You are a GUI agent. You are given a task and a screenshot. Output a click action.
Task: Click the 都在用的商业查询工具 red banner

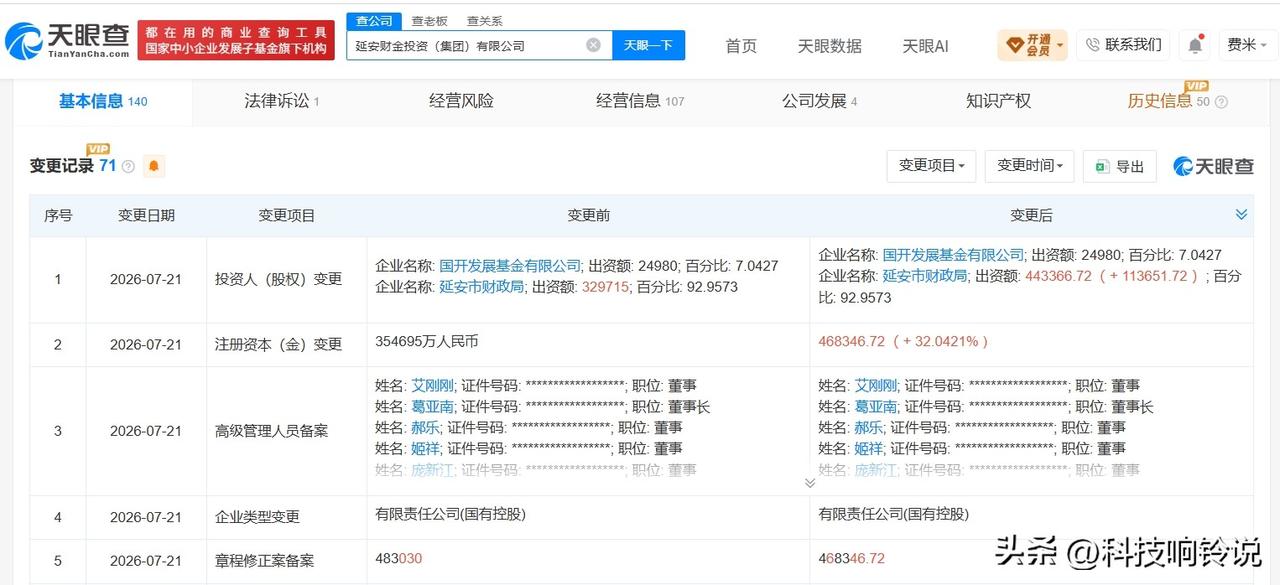[x=236, y=40]
